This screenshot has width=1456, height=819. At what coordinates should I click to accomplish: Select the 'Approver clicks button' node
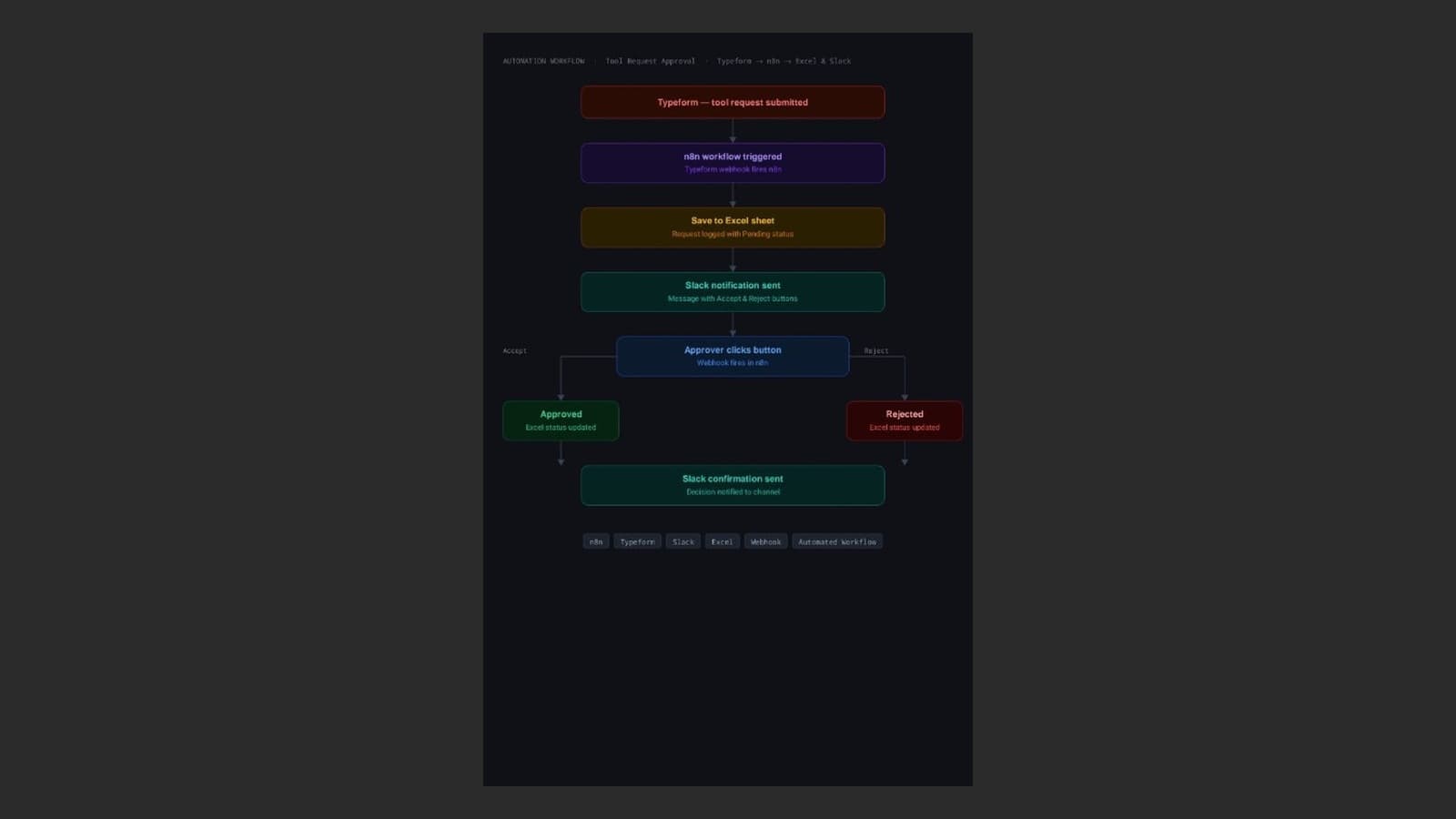(733, 357)
